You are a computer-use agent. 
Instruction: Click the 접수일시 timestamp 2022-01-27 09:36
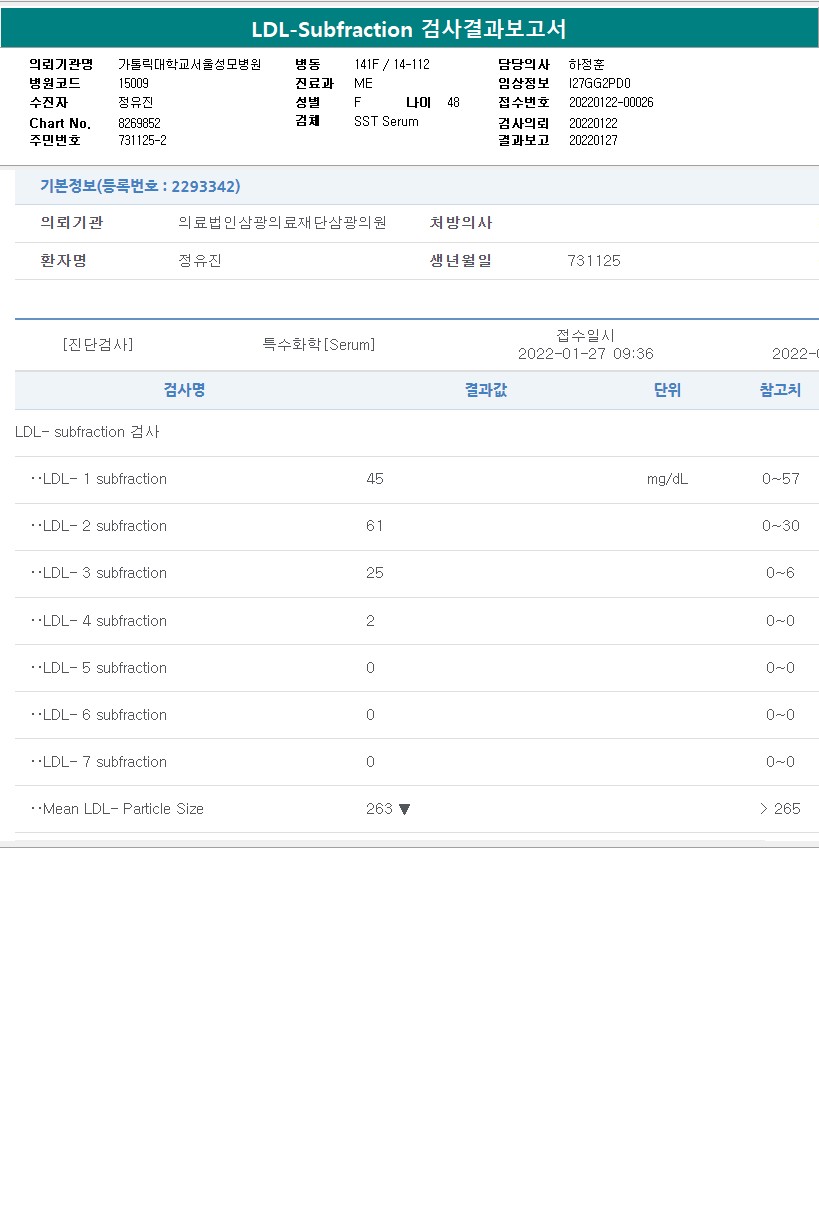click(585, 354)
